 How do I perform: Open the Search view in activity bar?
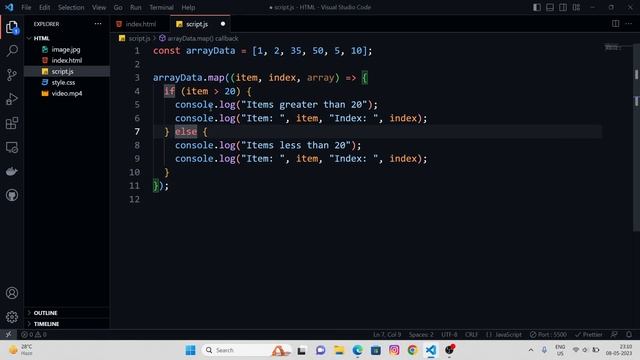pos(12,51)
